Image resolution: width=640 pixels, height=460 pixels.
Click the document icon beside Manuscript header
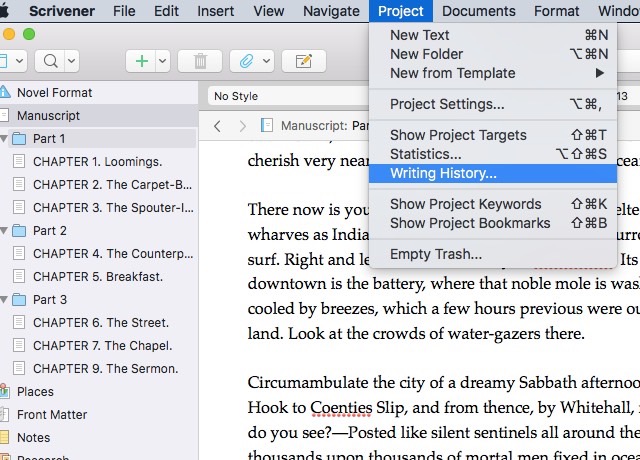point(267,125)
